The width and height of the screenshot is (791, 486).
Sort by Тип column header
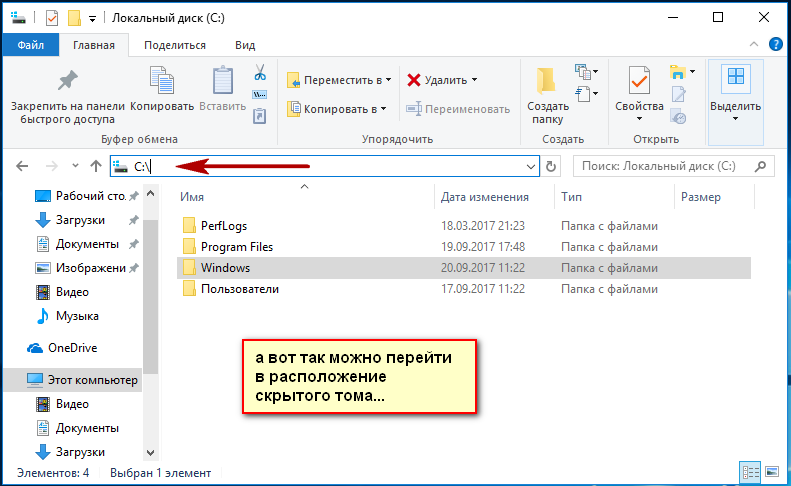click(572, 197)
